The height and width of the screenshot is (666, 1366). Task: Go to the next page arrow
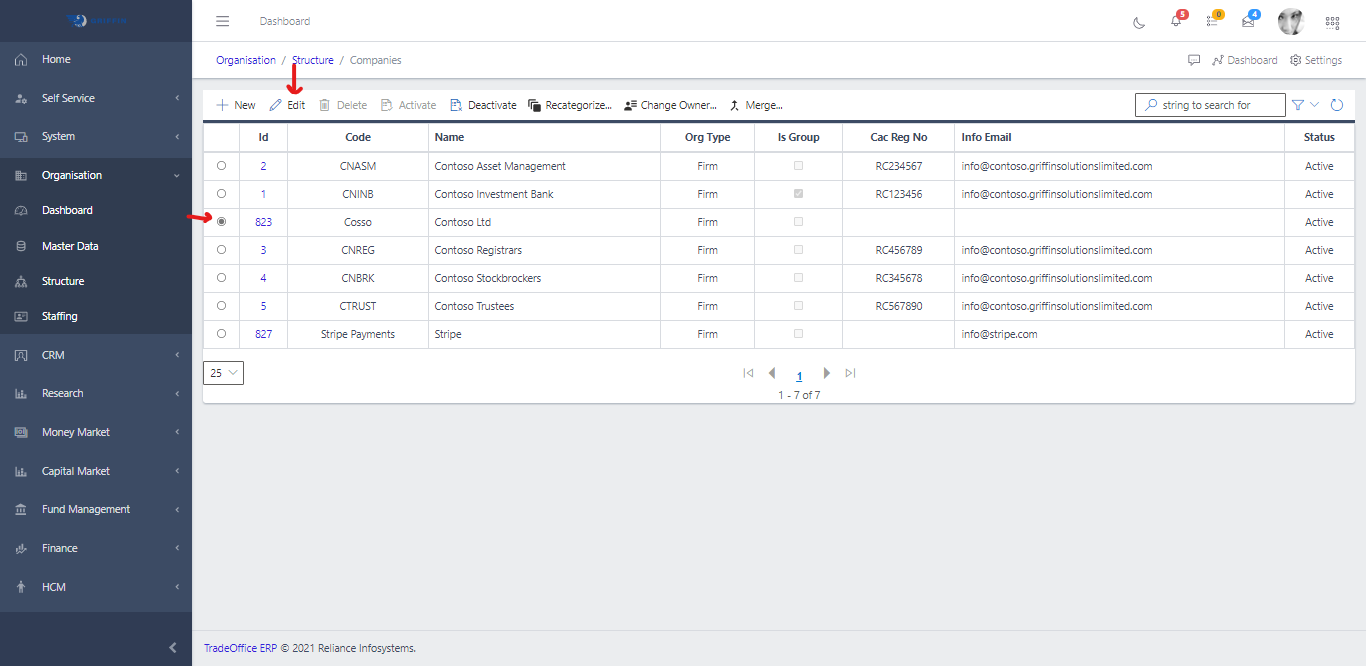point(826,373)
